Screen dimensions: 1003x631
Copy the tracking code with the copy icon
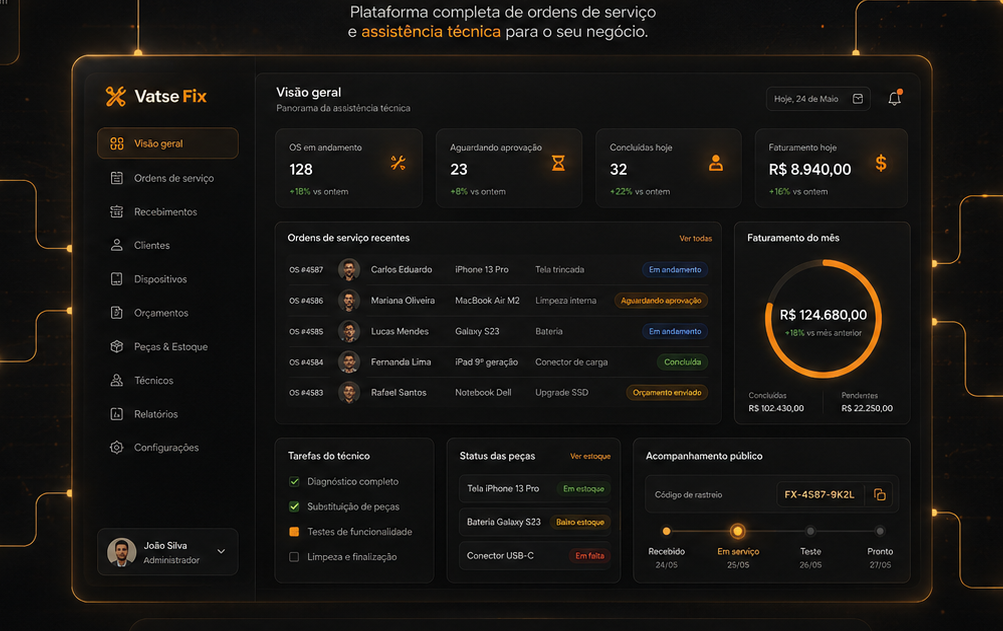880,494
